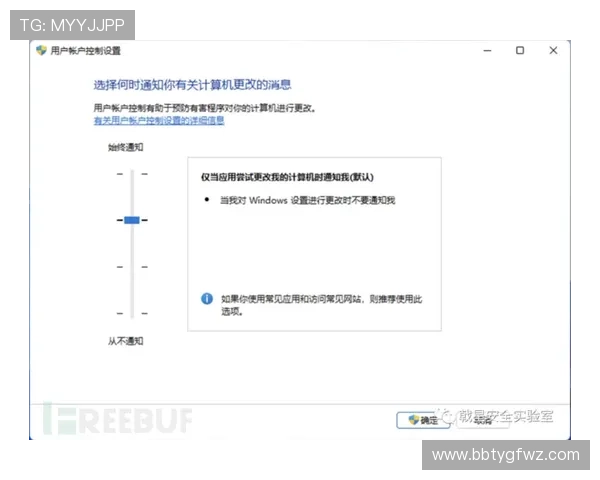Click the blue info icon in description box

coord(207,299)
